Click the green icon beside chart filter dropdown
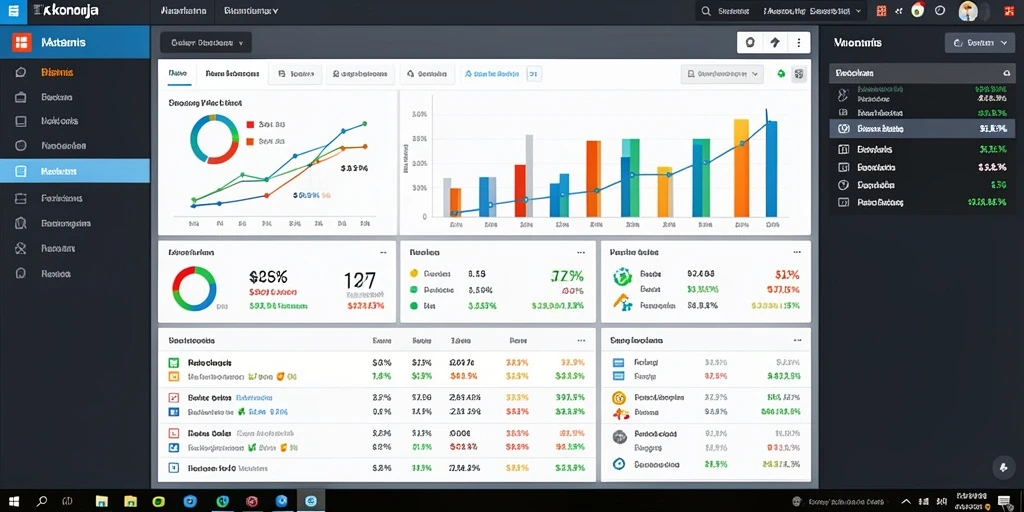1024x512 pixels. [x=780, y=74]
